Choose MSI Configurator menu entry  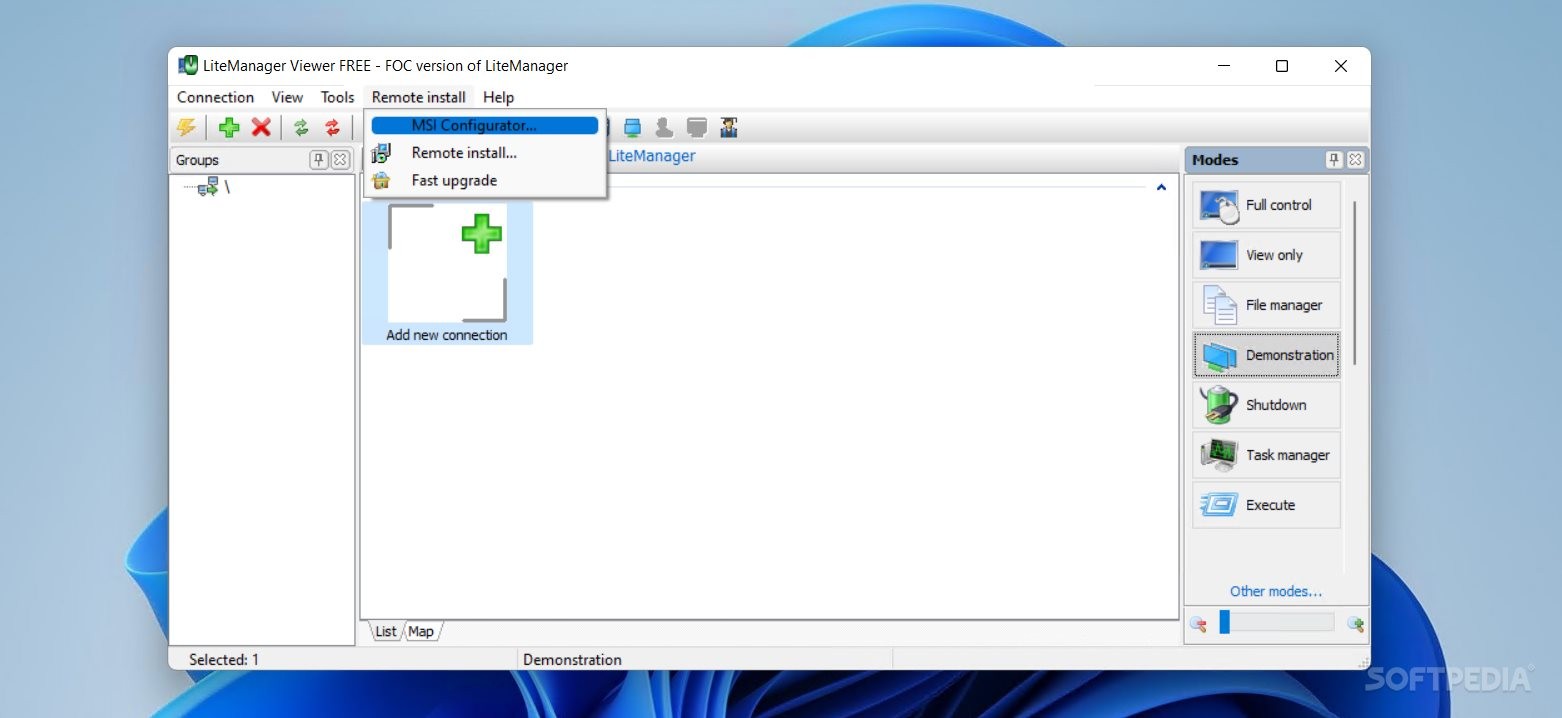[485, 125]
